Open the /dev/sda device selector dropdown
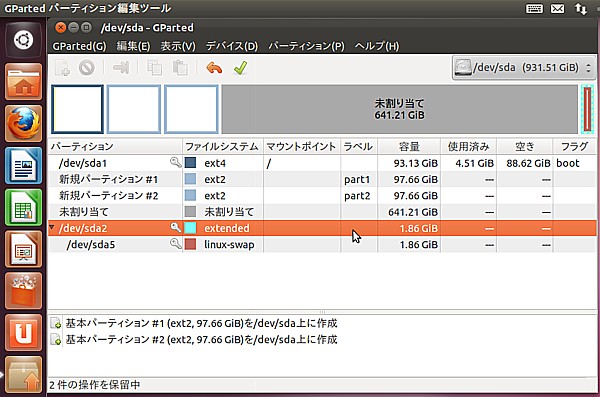The width and height of the screenshot is (600, 397). (x=523, y=68)
